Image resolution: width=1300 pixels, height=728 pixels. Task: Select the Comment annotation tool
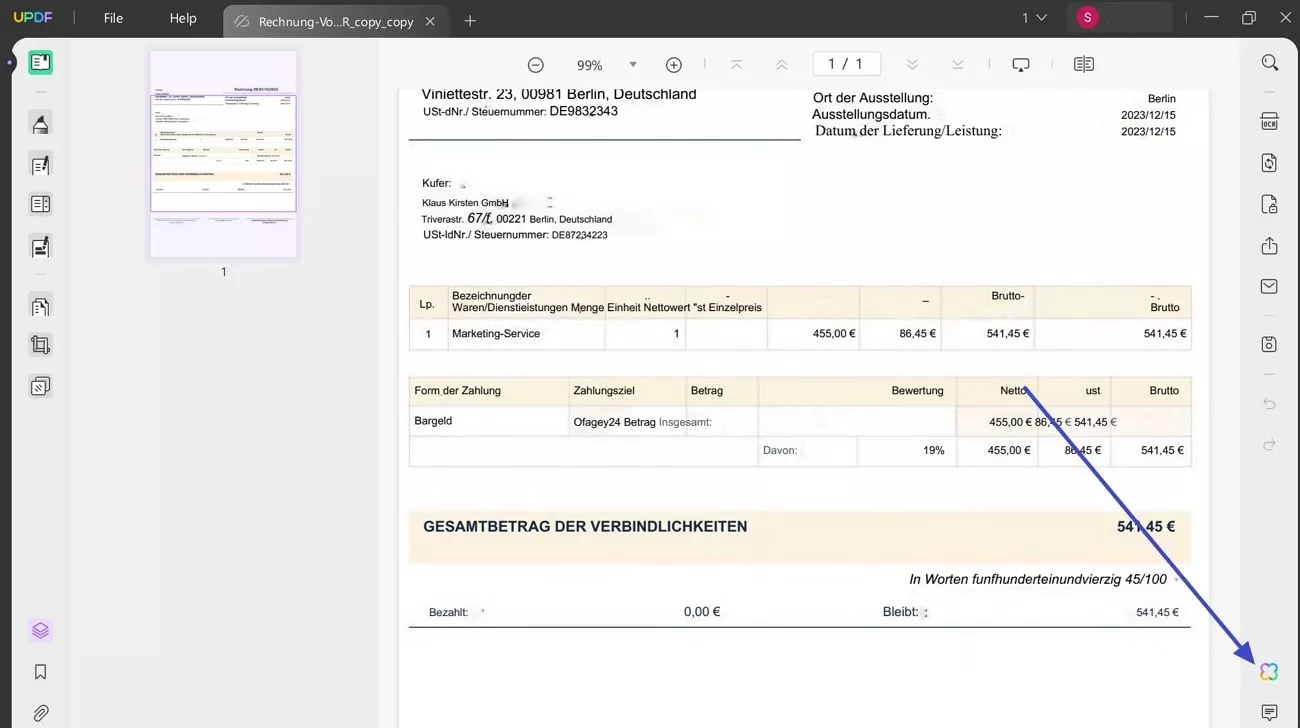[x=40, y=124]
